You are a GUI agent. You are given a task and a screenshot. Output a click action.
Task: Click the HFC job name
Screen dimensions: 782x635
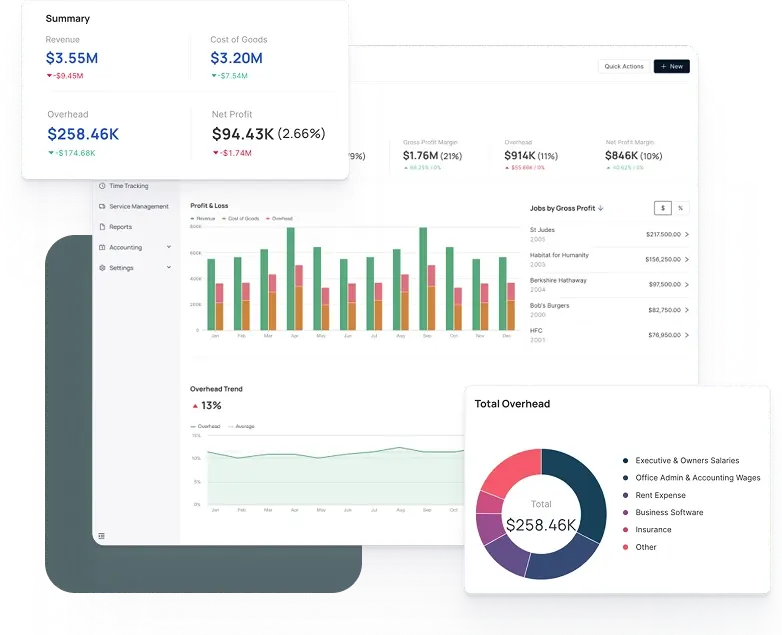click(536, 331)
